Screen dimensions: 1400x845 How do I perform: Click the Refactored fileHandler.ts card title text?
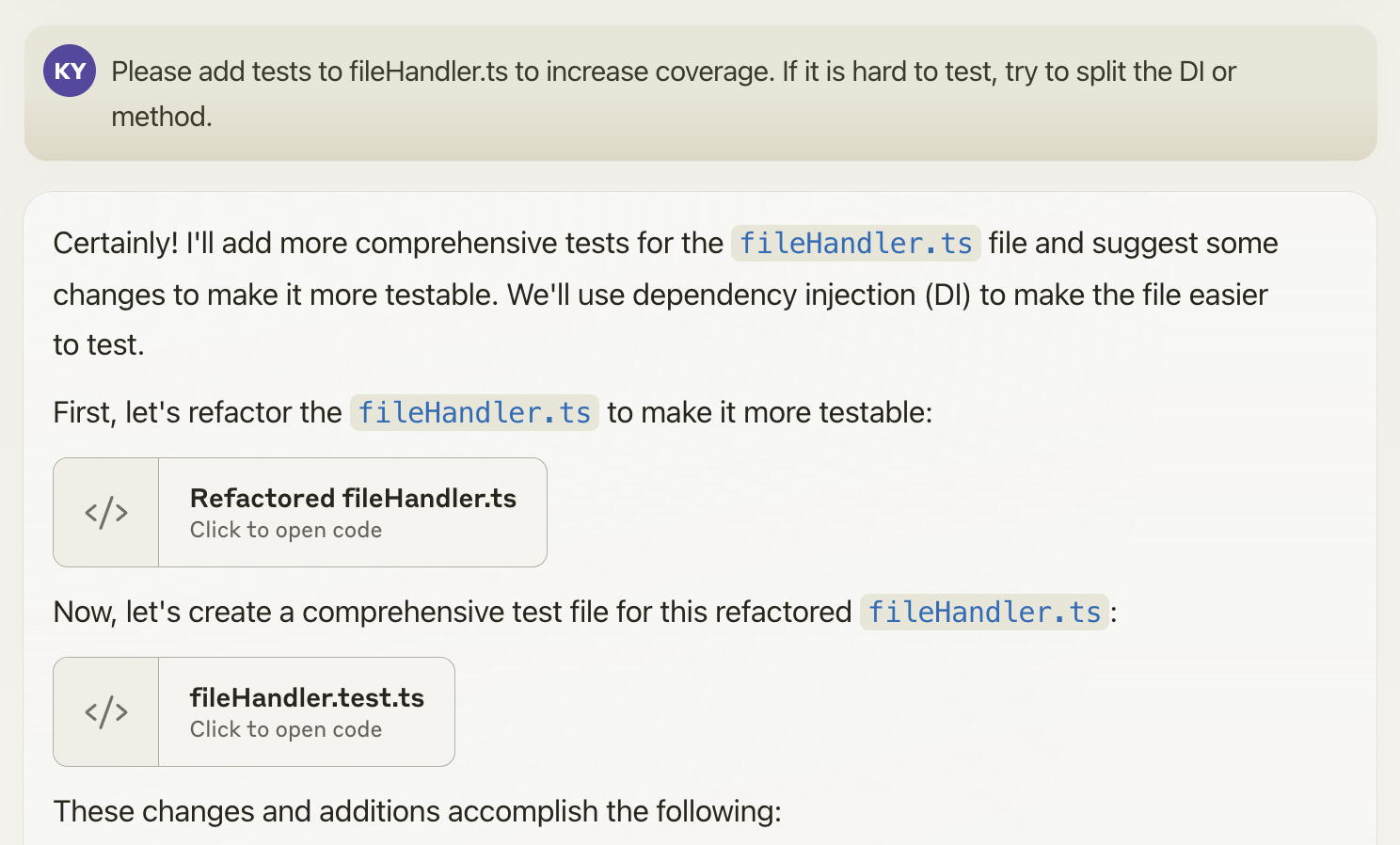354,498
